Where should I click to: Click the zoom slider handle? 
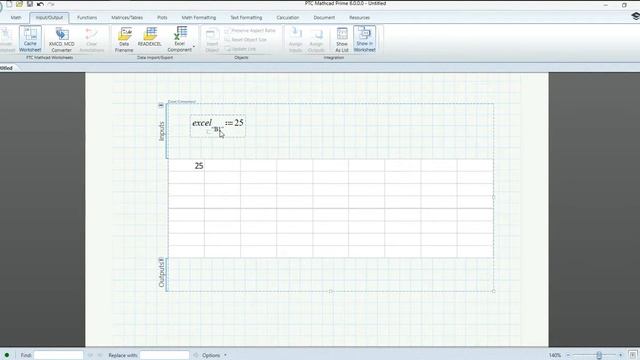click(599, 355)
